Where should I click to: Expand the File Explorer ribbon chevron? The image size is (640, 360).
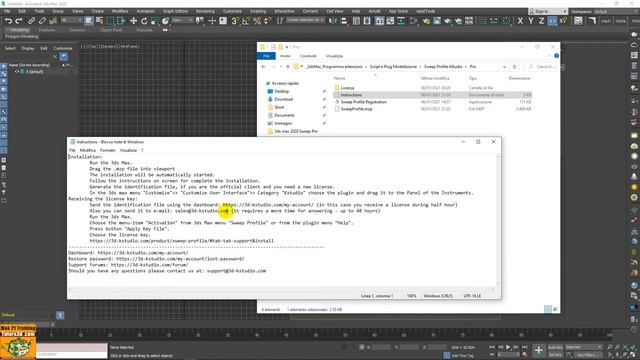[549, 56]
